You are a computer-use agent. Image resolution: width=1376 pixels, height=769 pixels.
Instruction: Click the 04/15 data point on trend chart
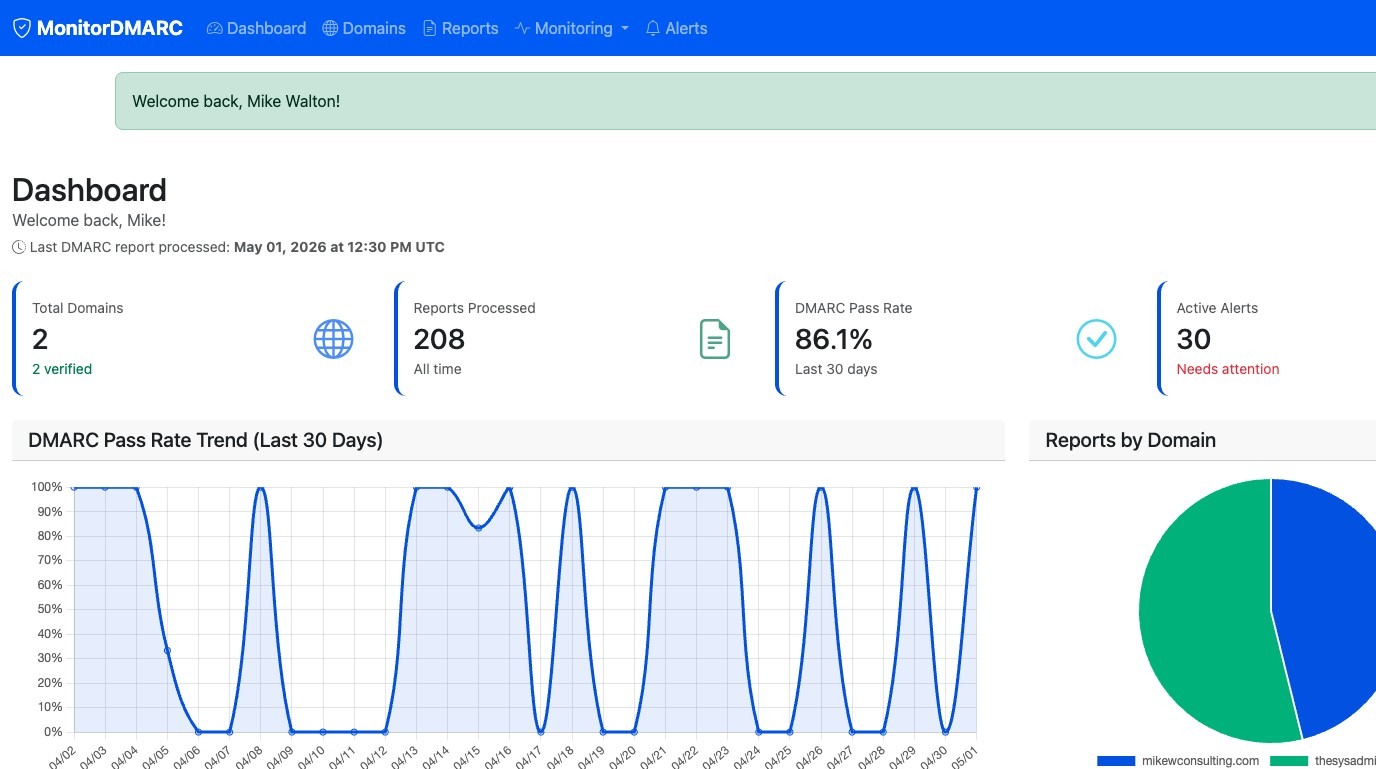(479, 528)
